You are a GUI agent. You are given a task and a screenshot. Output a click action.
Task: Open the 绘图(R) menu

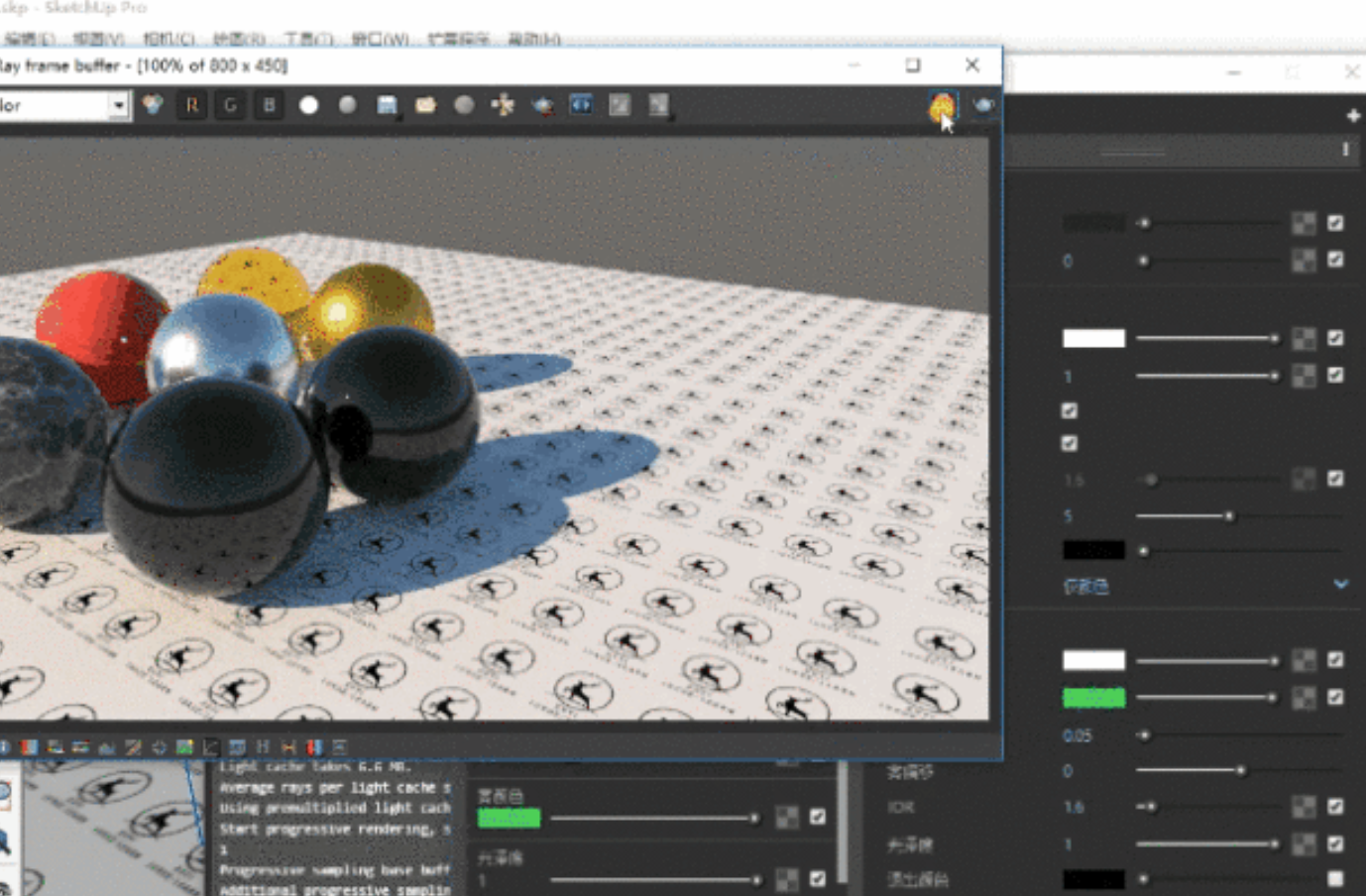[x=239, y=39]
